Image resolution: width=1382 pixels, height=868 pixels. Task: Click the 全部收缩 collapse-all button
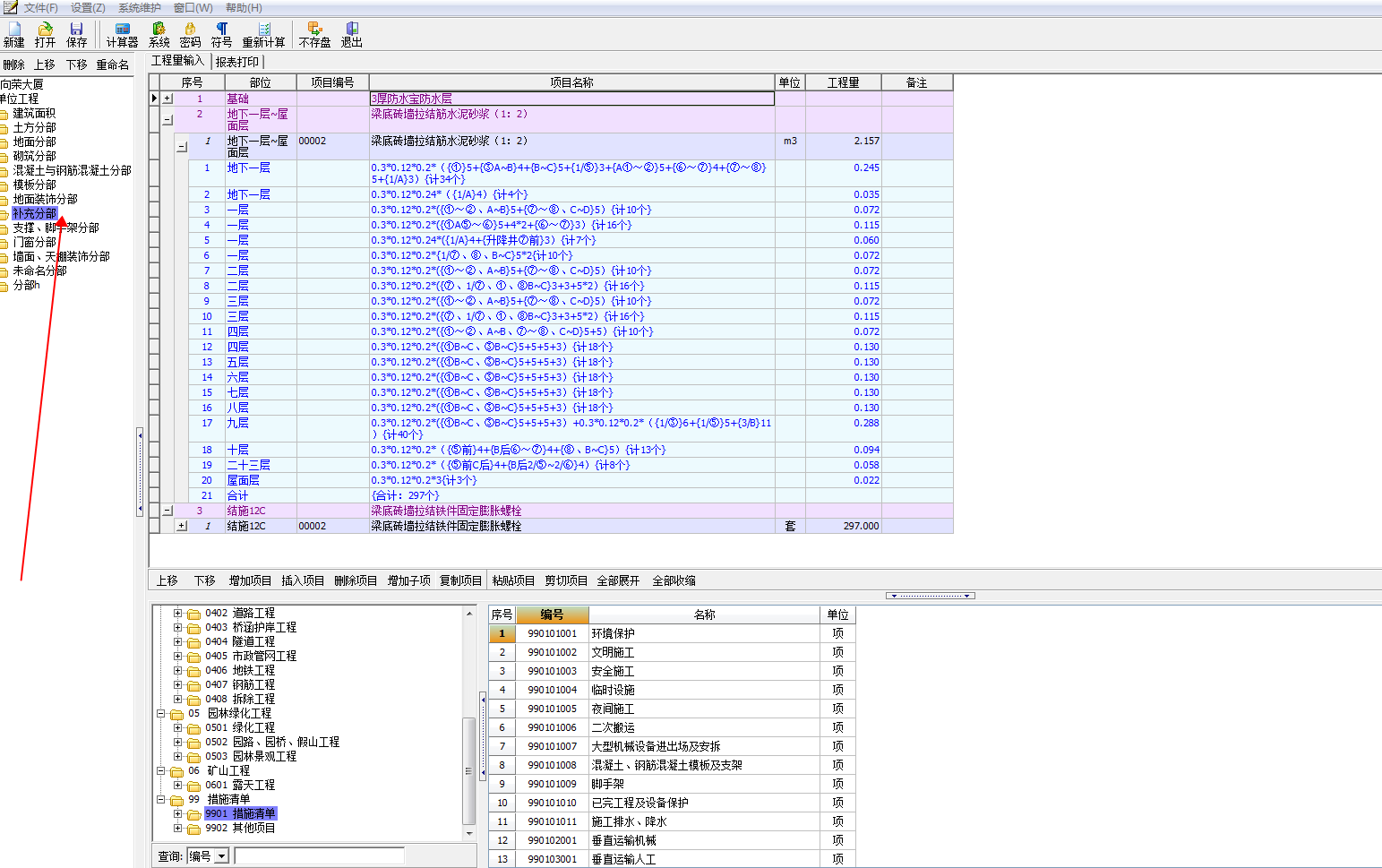point(674,580)
